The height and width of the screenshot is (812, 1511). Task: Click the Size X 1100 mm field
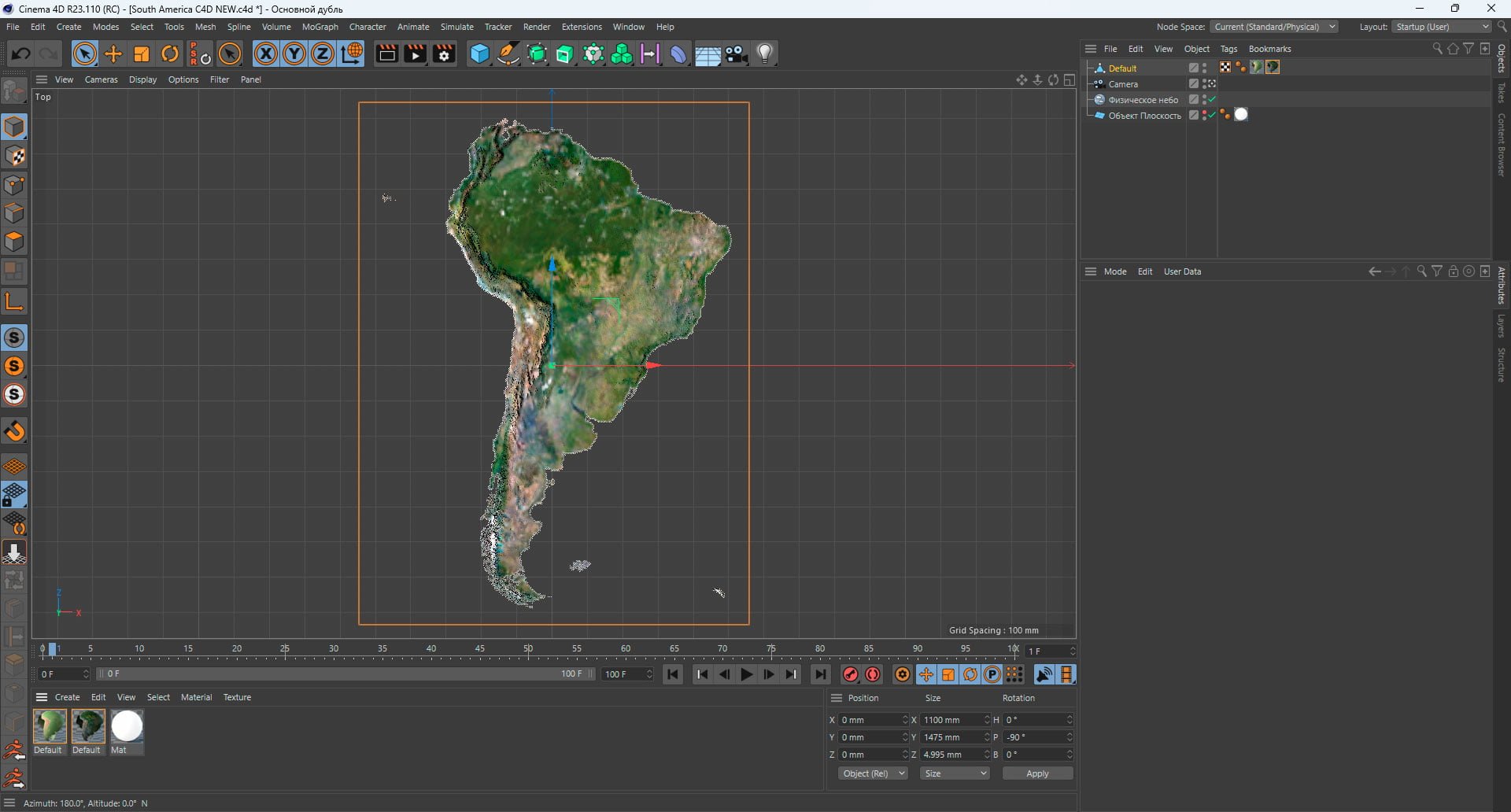coord(950,720)
